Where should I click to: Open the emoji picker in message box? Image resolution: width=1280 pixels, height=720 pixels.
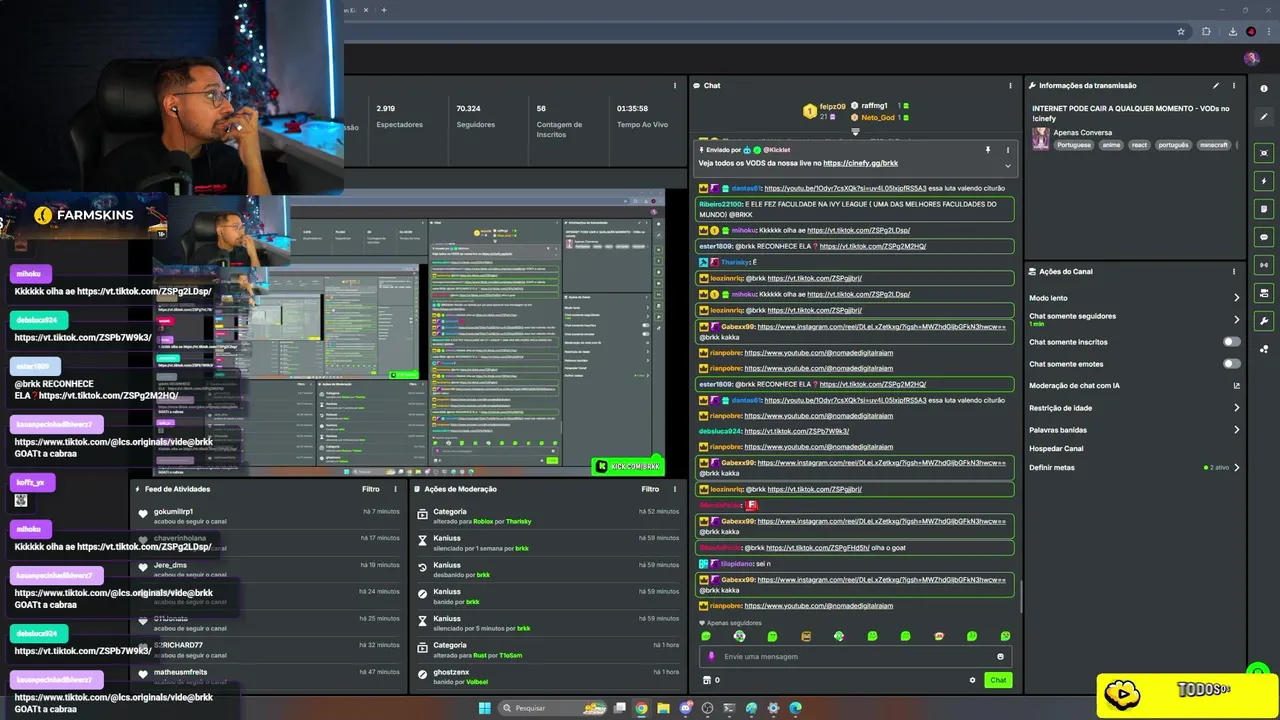(x=1000, y=657)
